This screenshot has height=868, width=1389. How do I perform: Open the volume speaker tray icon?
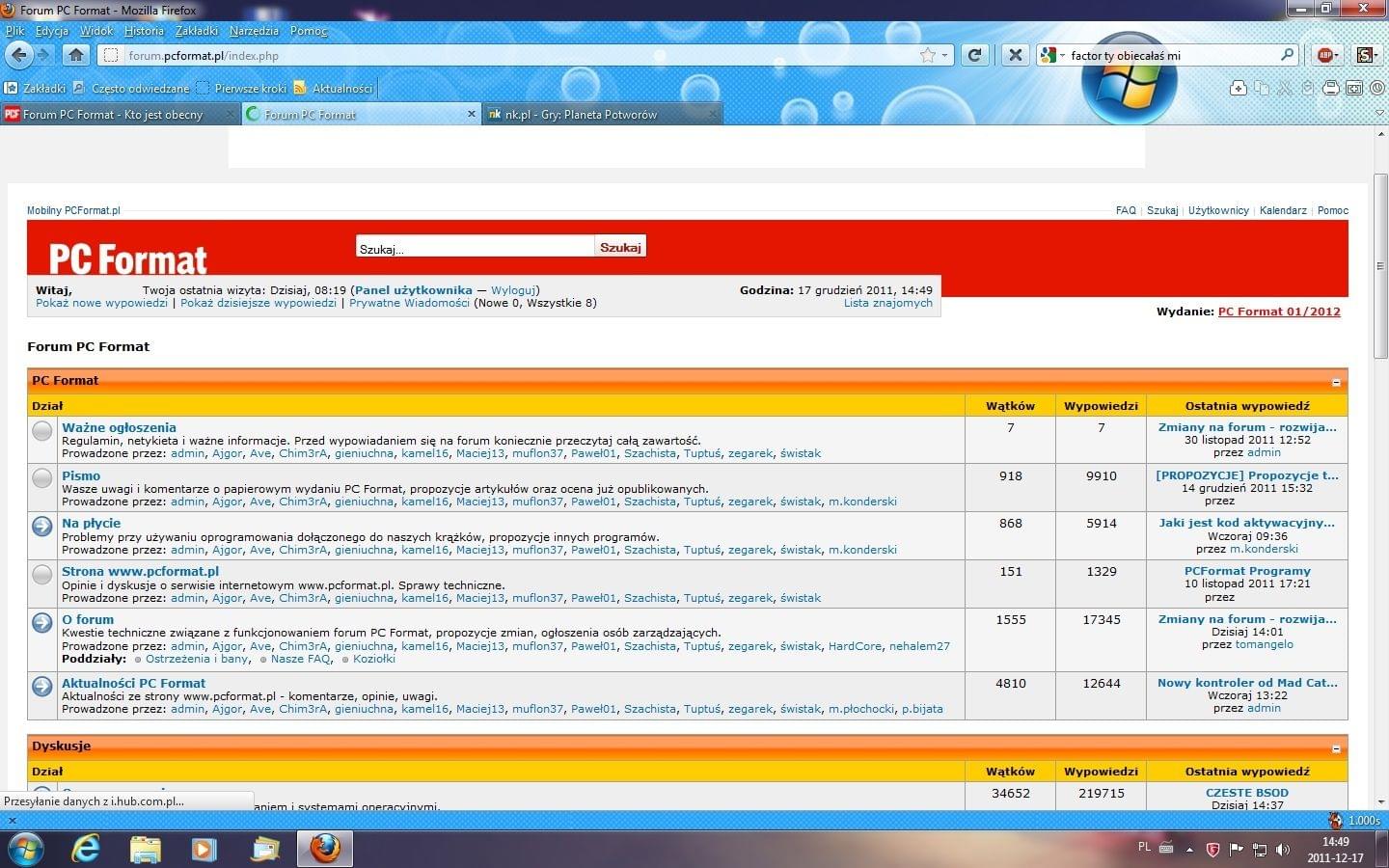(1283, 850)
